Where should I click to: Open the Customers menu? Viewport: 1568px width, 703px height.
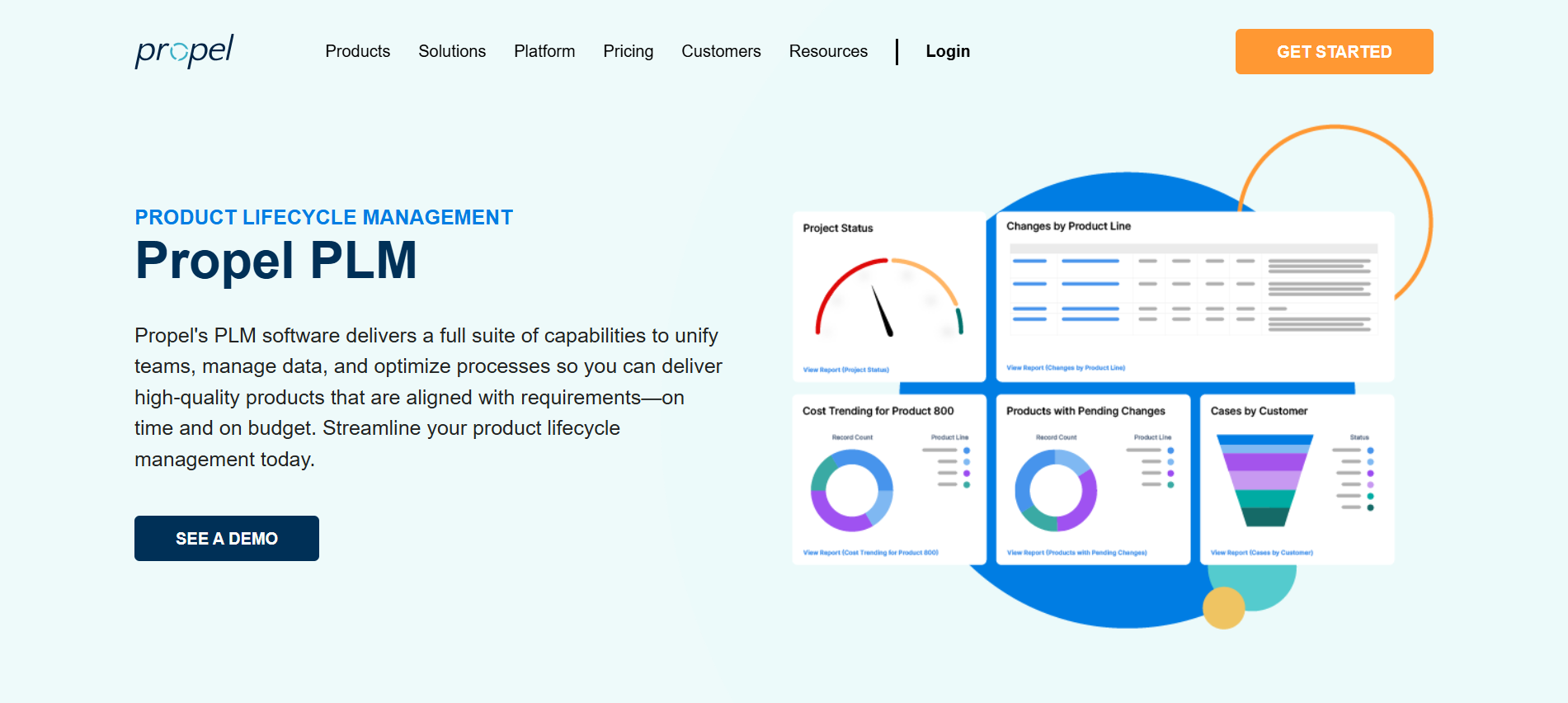721,51
